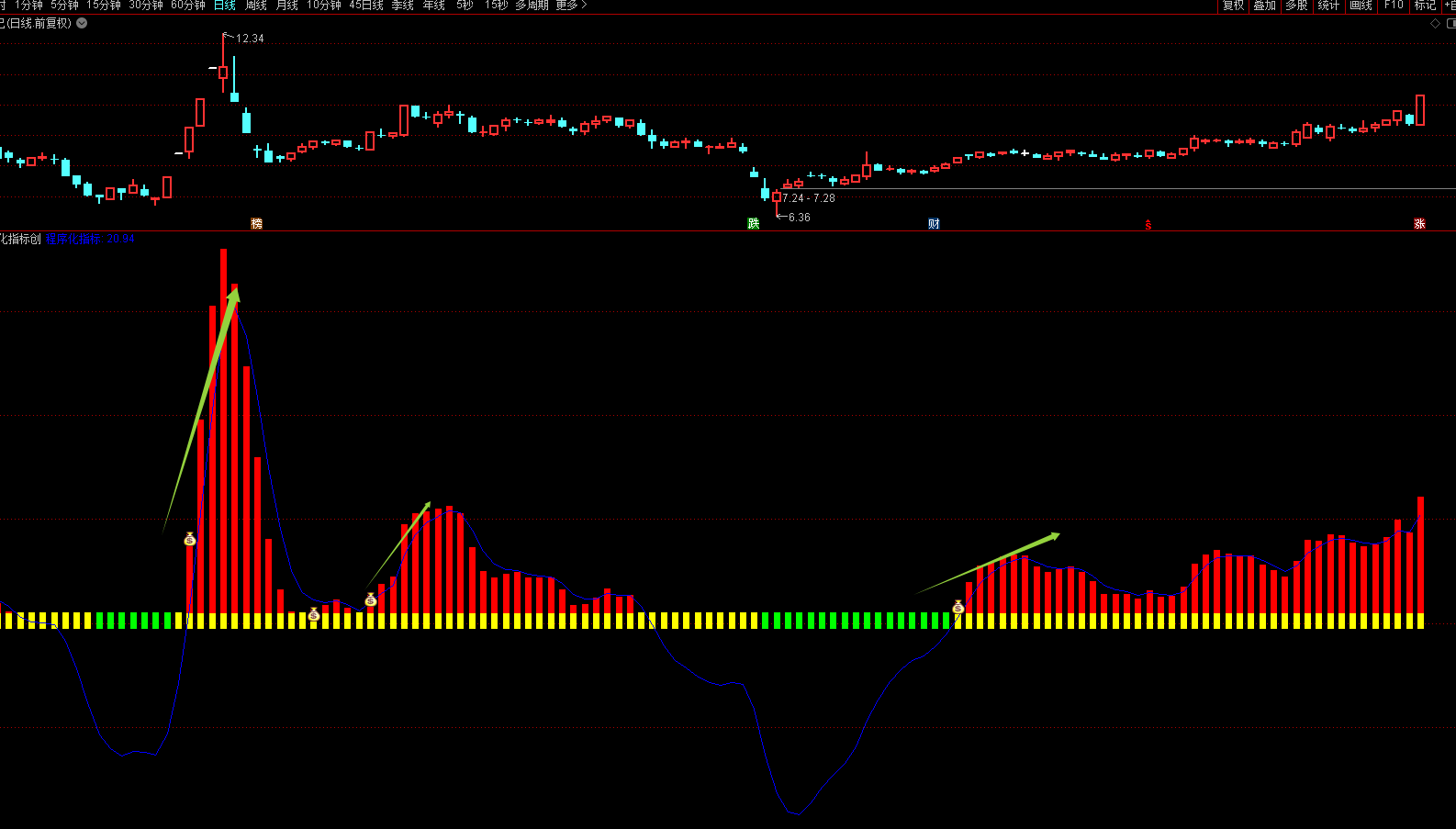Image resolution: width=1456 pixels, height=829 pixels.
Task: Toggle 叠加 overlay mode
Action: (1265, 6)
